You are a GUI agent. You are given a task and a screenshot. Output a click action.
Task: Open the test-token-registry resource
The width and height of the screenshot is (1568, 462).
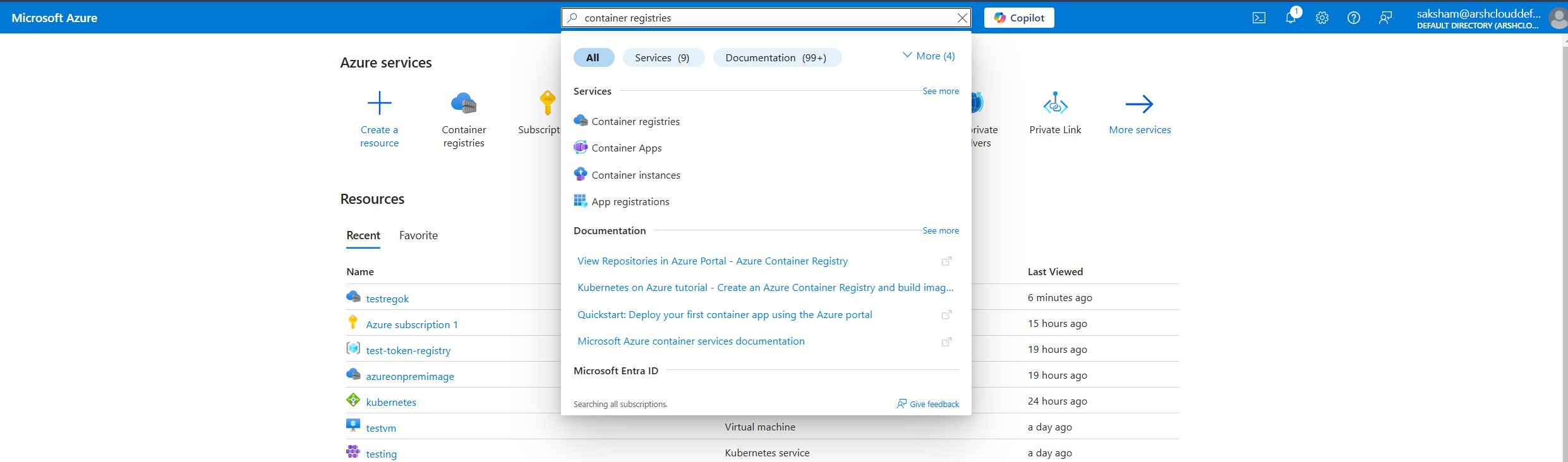[x=408, y=350]
